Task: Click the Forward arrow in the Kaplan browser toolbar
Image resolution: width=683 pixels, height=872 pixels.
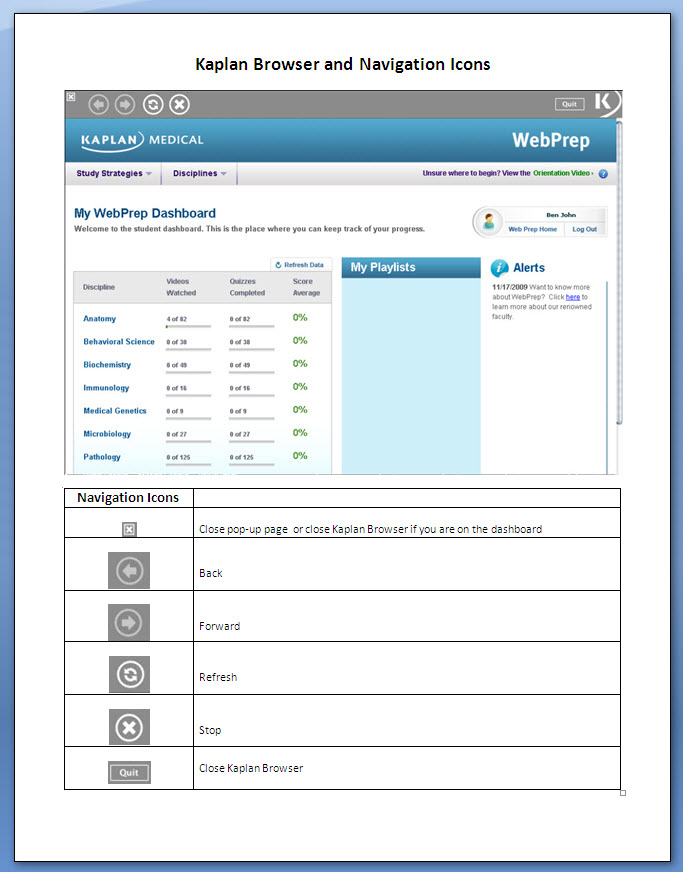Action: (x=125, y=105)
